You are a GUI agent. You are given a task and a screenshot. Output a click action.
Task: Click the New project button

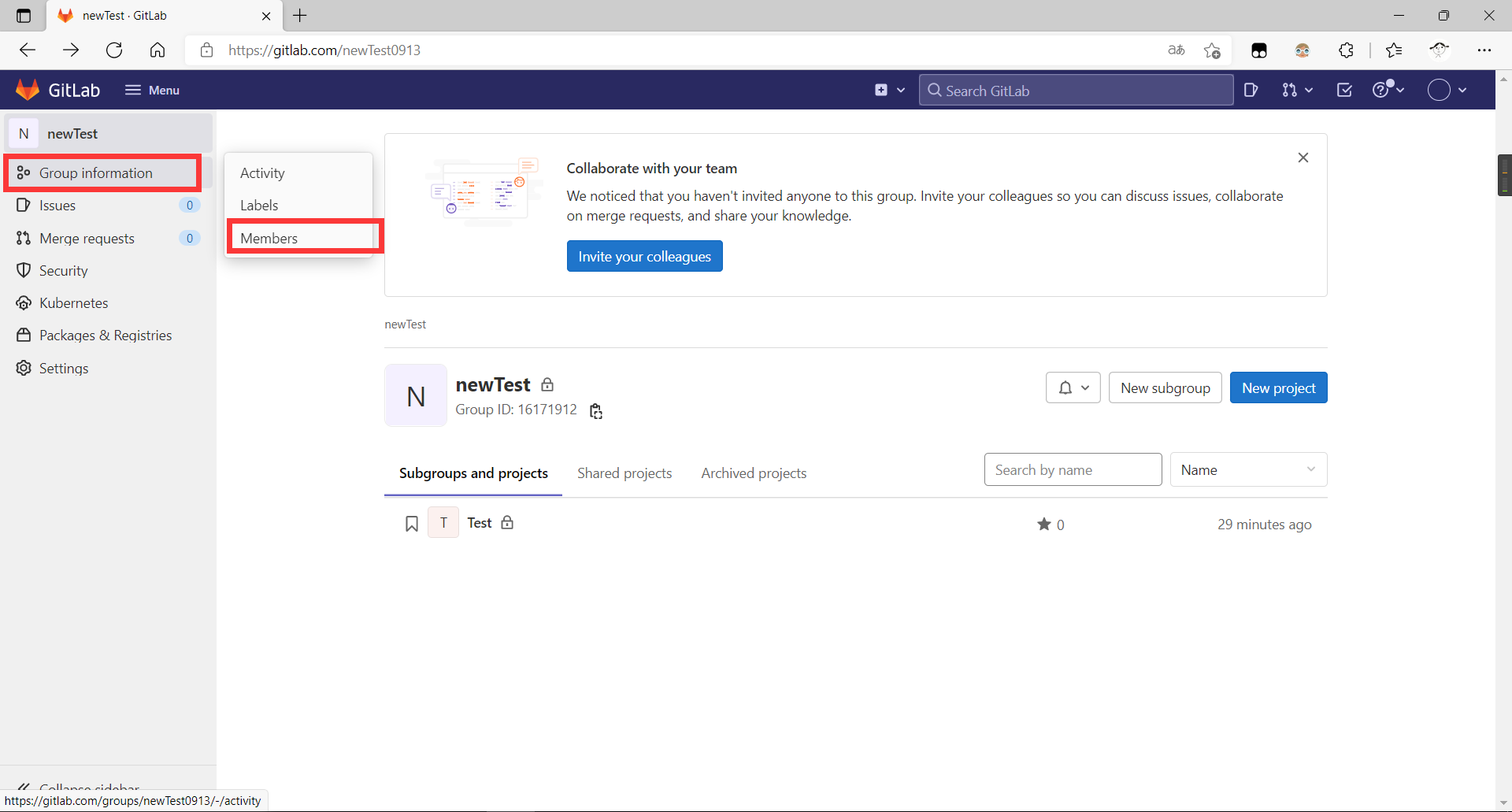click(1278, 387)
